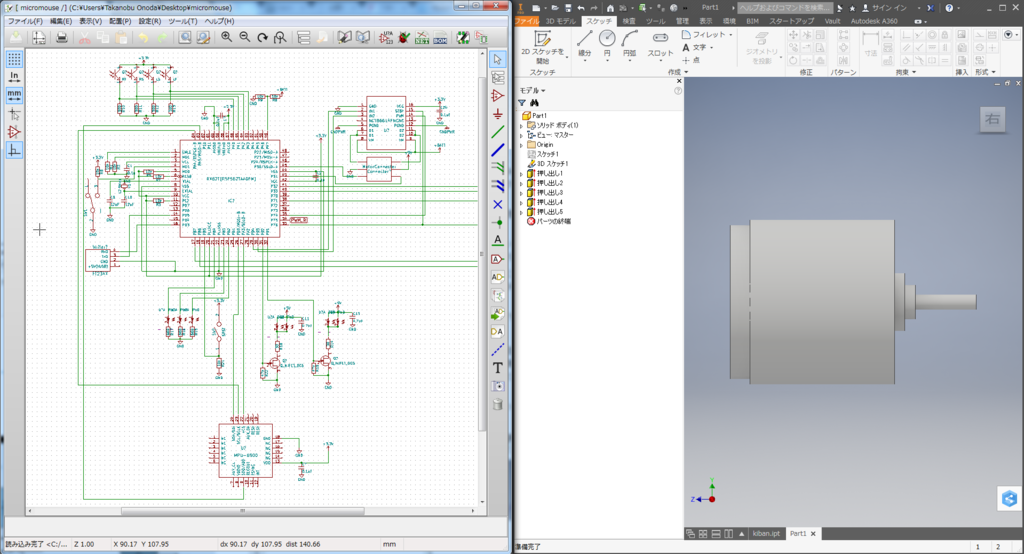Click the help search input field
This screenshot has width=1024, height=554.
coord(784,8)
